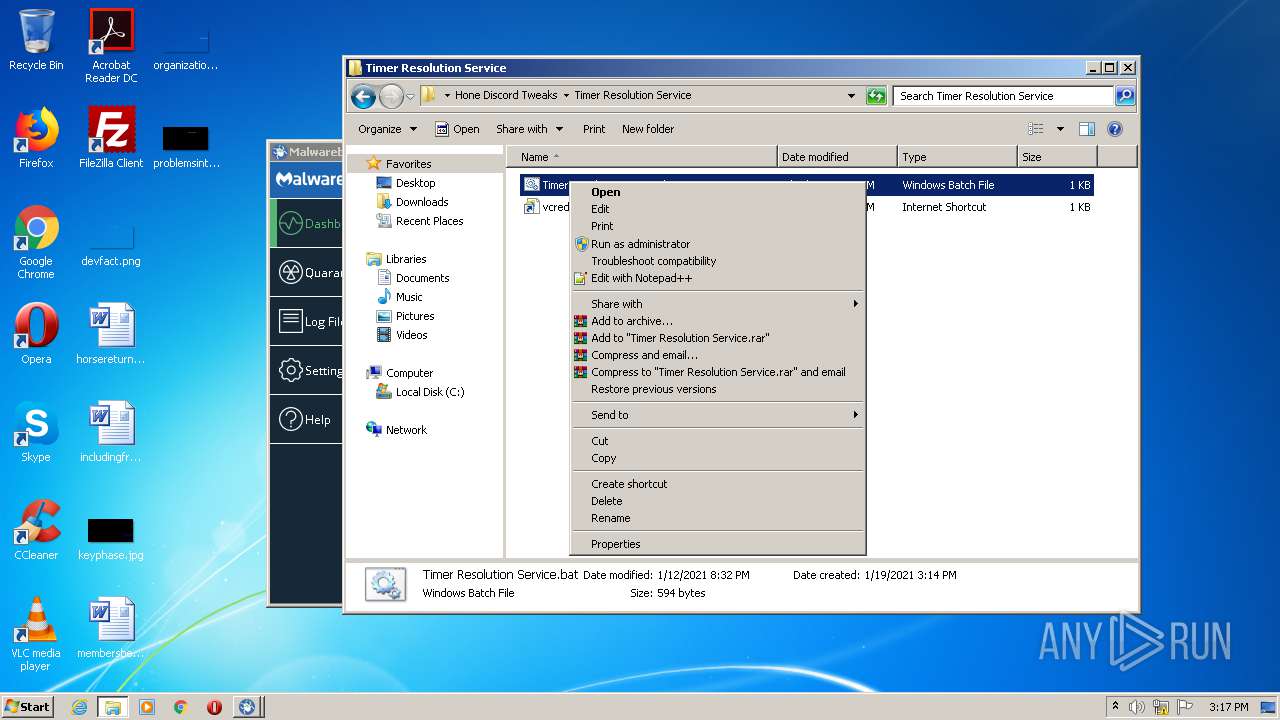The width and height of the screenshot is (1280, 720).
Task: Click the Explorer Forward navigation arrow
Action: pyautogui.click(x=391, y=96)
